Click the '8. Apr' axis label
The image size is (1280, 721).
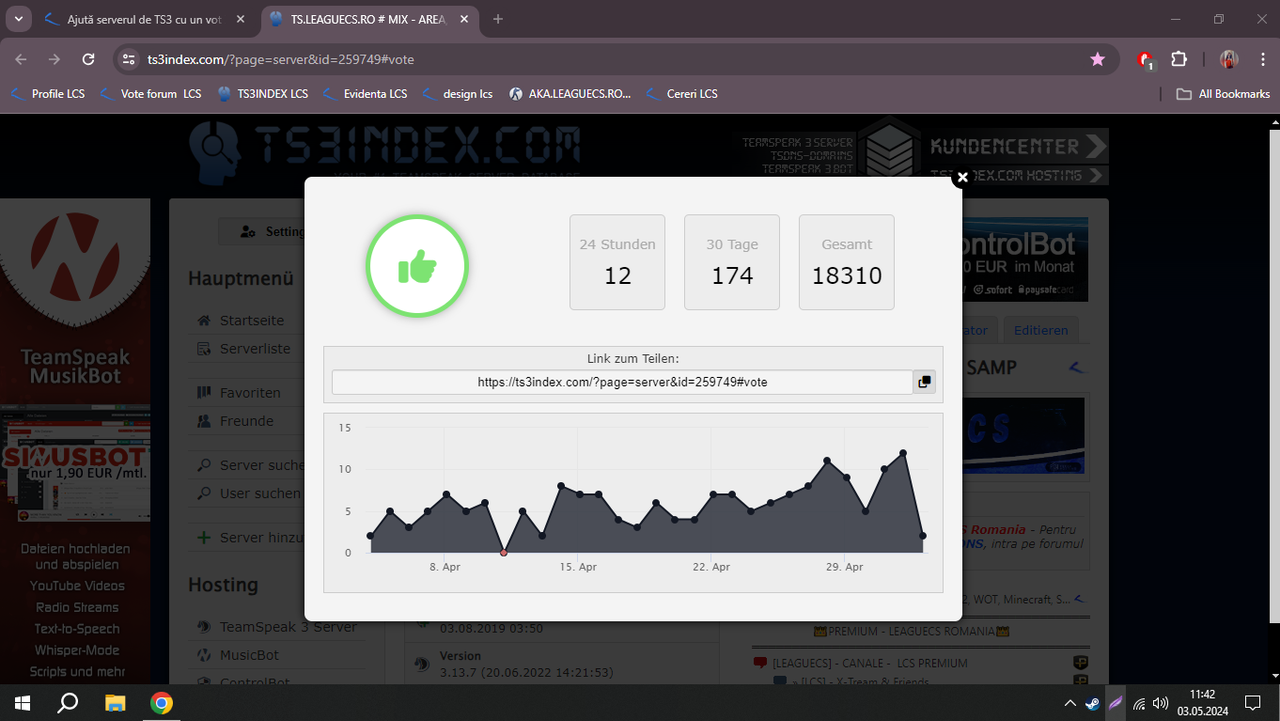(445, 567)
